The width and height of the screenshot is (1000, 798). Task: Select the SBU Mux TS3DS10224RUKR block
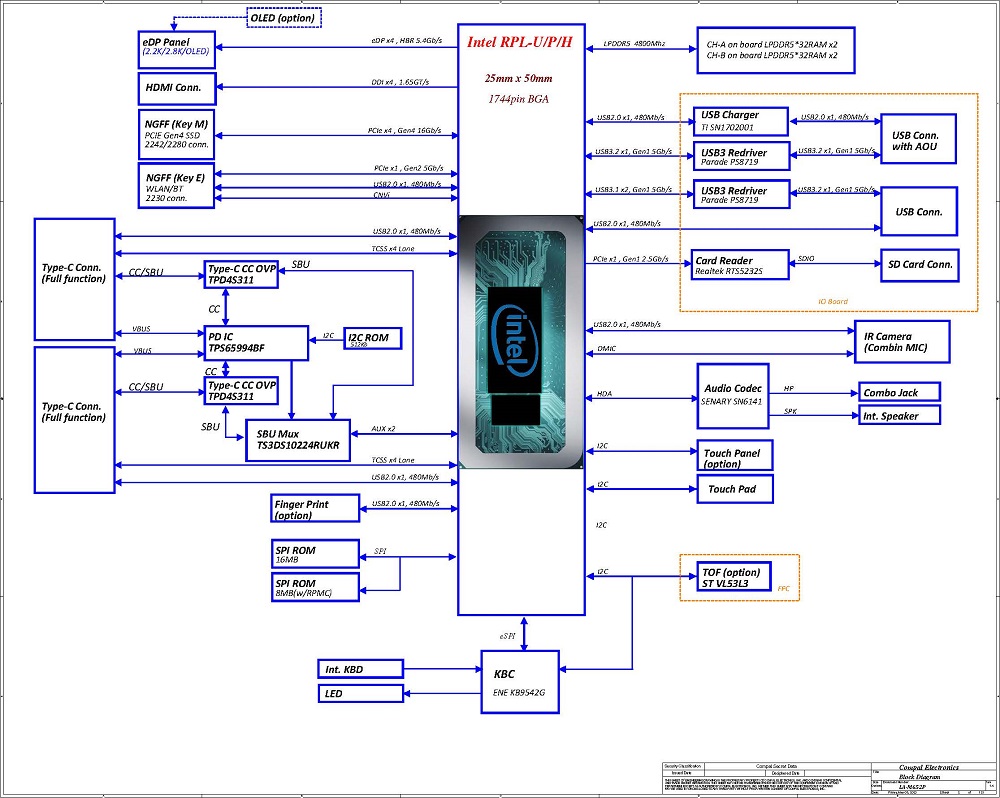point(298,439)
